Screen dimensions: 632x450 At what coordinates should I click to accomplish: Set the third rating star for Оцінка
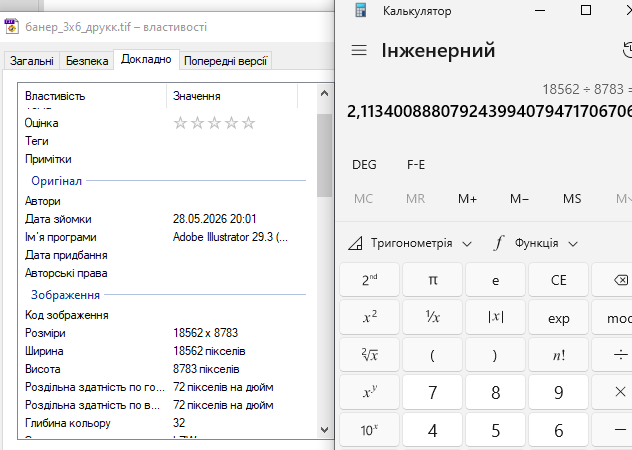[x=214, y=123]
